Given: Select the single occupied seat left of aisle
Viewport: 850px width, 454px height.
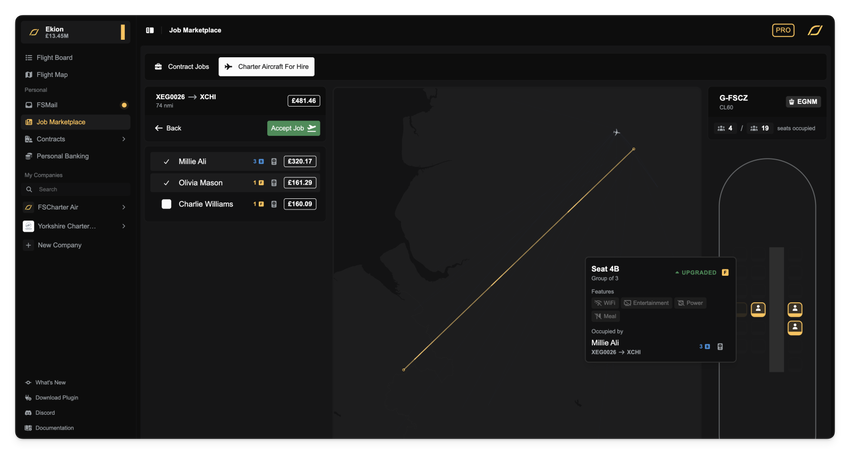Looking at the screenshot, I should click(758, 309).
